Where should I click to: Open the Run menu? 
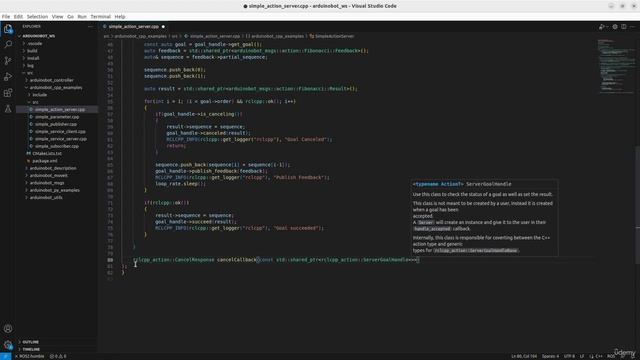coord(82,17)
